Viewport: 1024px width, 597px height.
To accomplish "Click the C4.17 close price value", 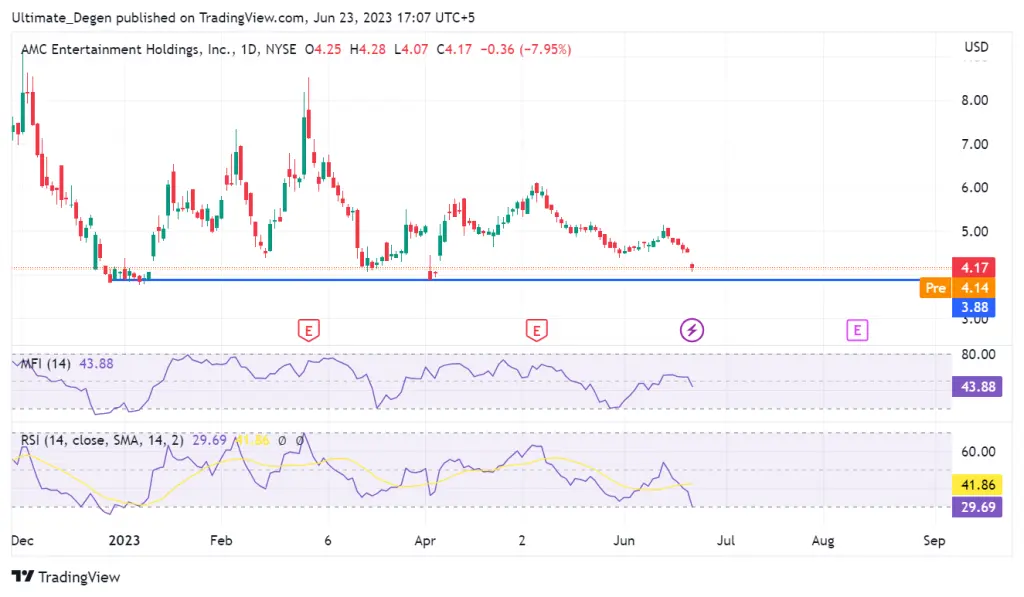I will pyautogui.click(x=454, y=50).
